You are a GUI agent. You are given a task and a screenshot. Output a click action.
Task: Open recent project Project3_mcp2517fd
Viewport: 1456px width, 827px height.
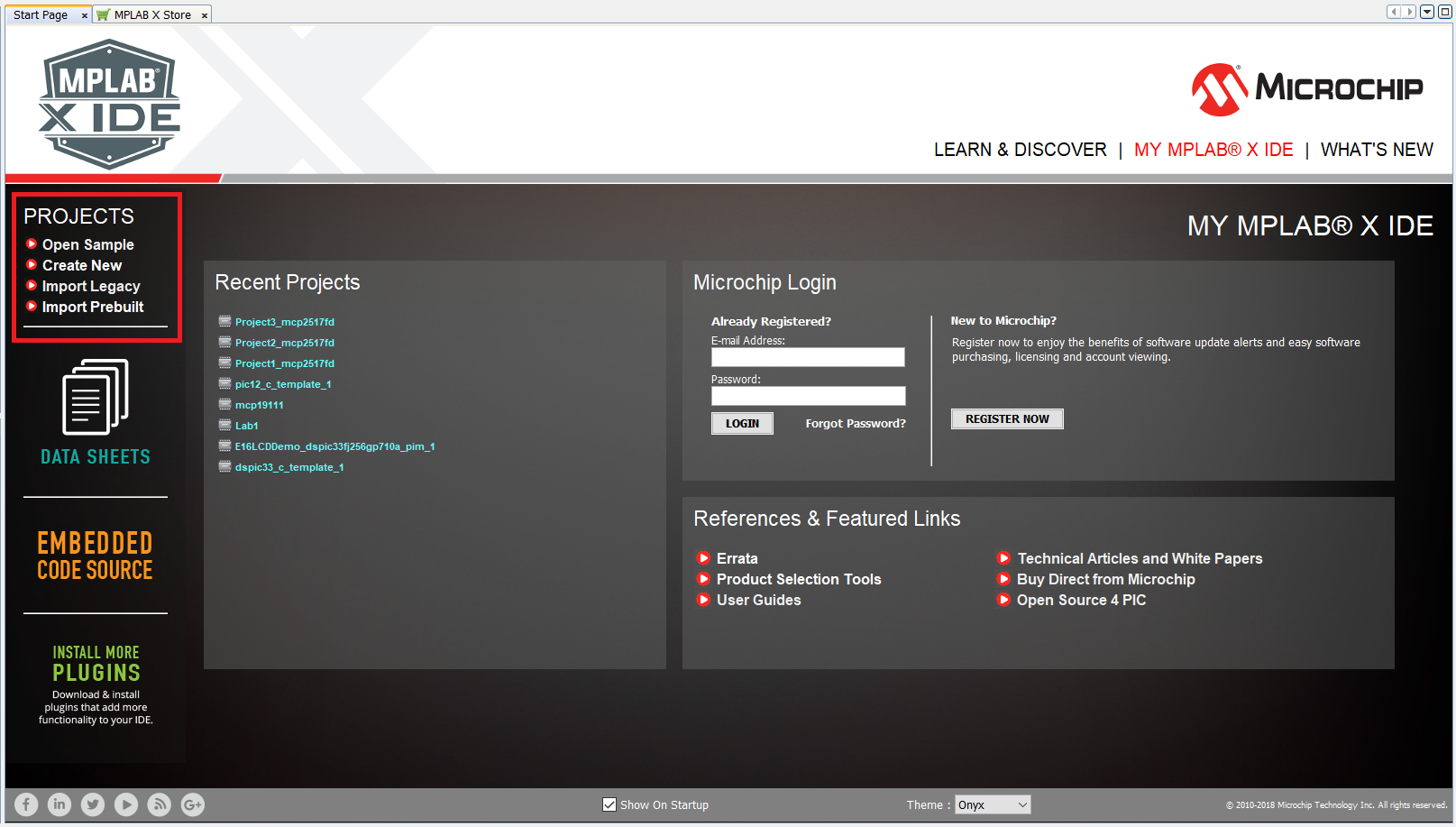(284, 322)
